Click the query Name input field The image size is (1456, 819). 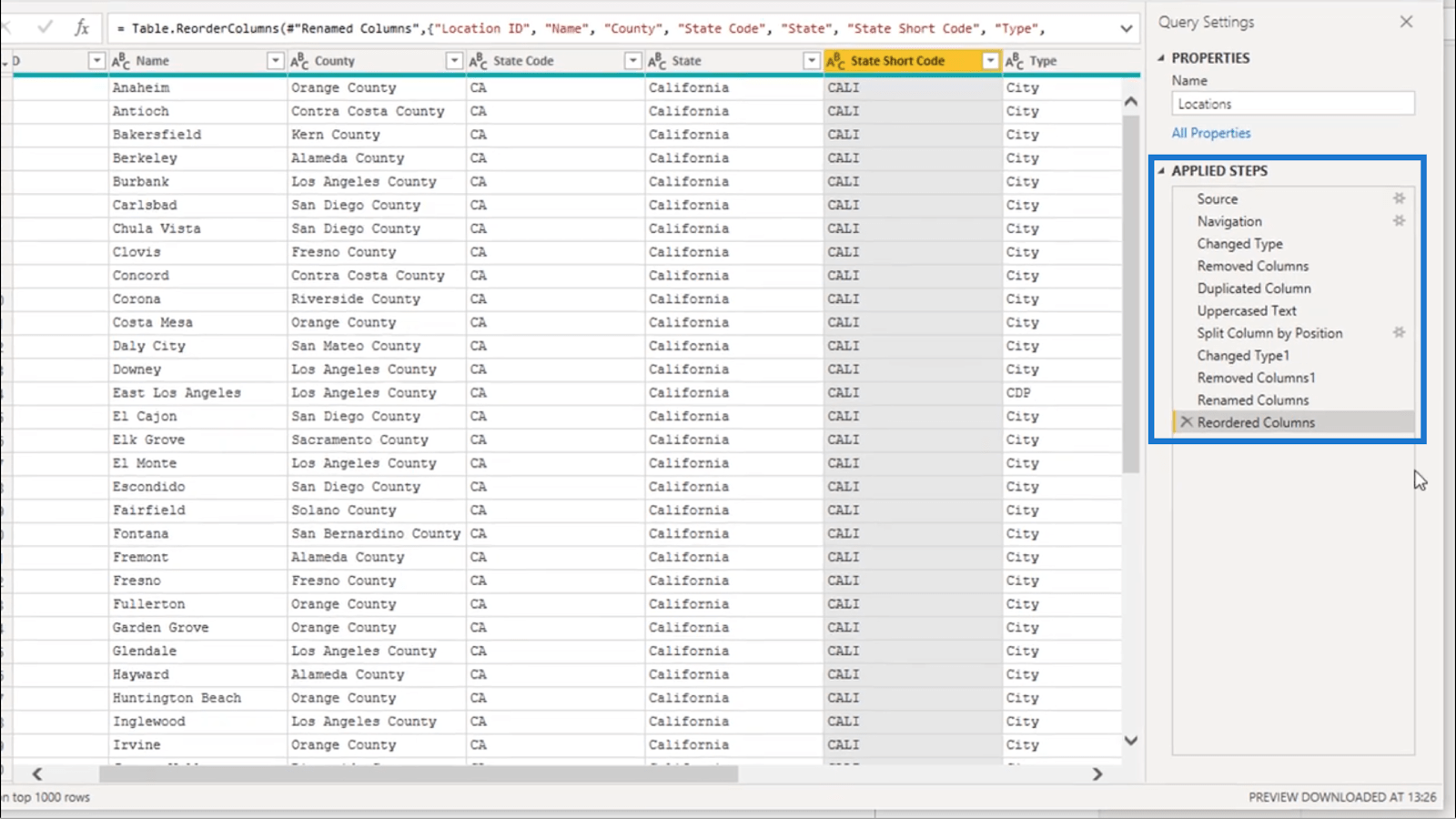click(1293, 104)
